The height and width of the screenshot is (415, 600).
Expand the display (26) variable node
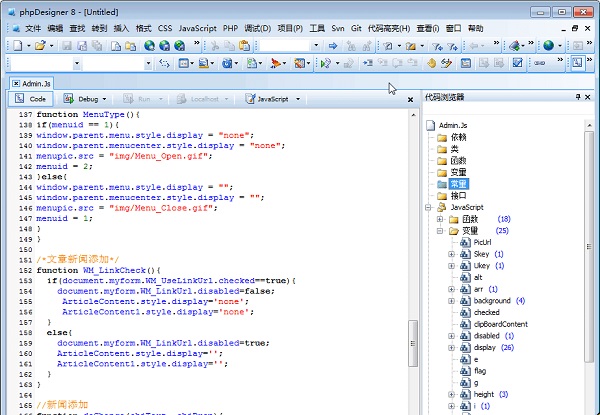point(452,348)
